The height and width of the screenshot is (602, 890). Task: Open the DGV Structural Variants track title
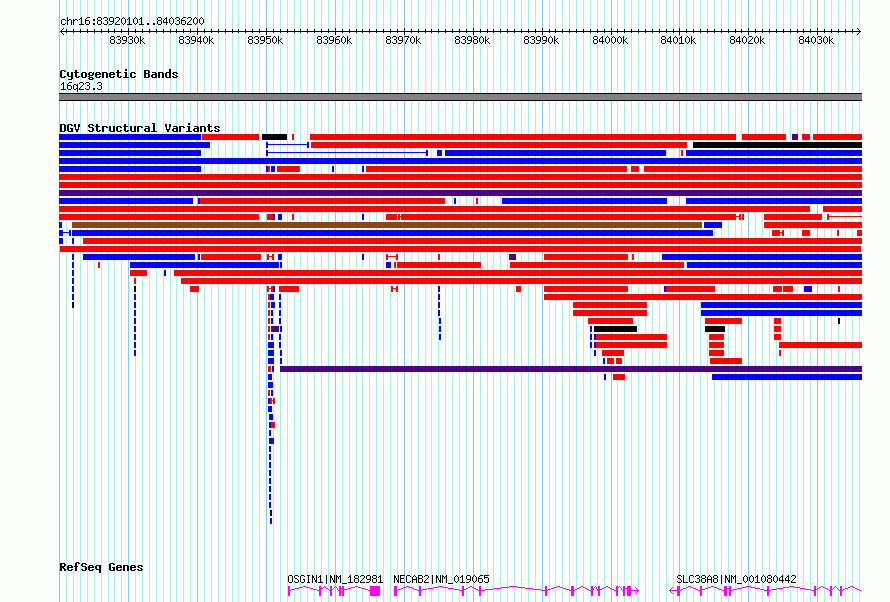140,128
